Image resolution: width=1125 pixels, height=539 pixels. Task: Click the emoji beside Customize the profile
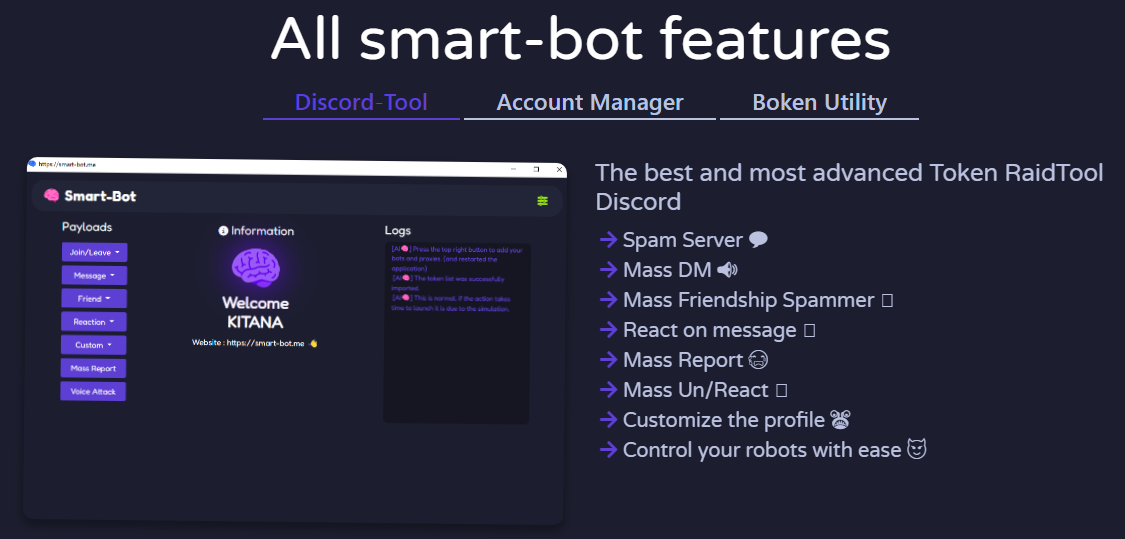click(x=840, y=419)
